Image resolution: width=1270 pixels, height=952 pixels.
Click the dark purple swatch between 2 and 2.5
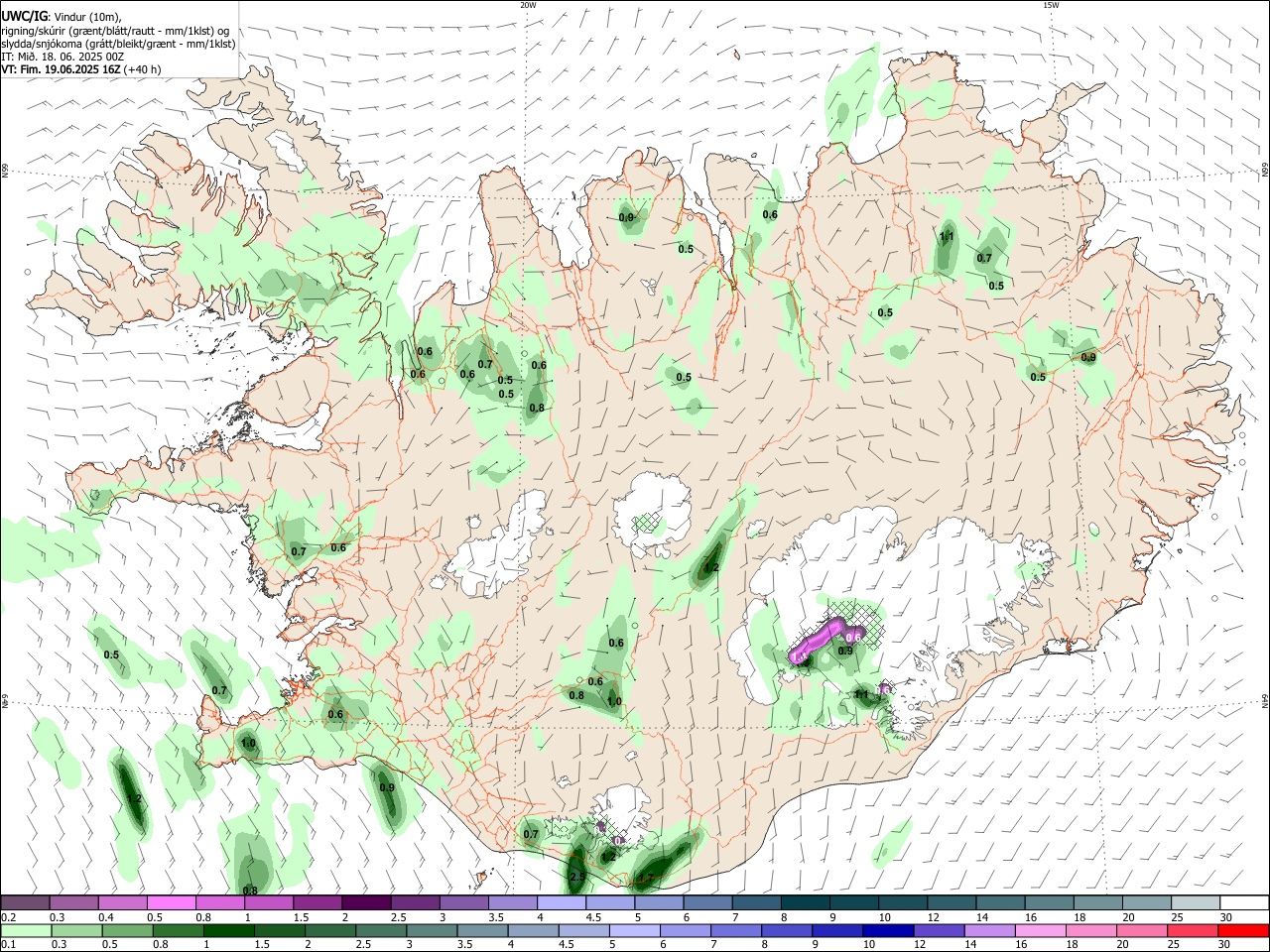366,902
